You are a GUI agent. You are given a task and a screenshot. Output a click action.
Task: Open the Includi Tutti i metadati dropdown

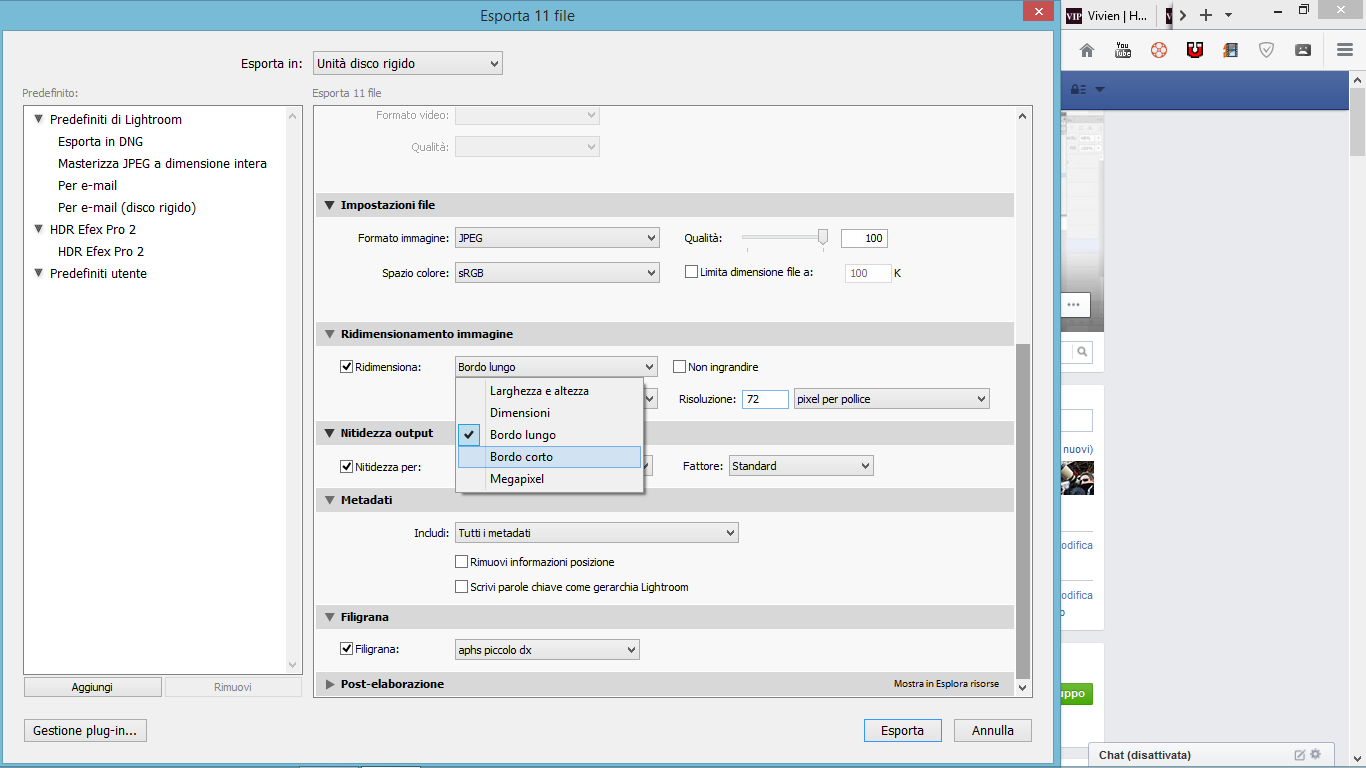click(x=597, y=533)
